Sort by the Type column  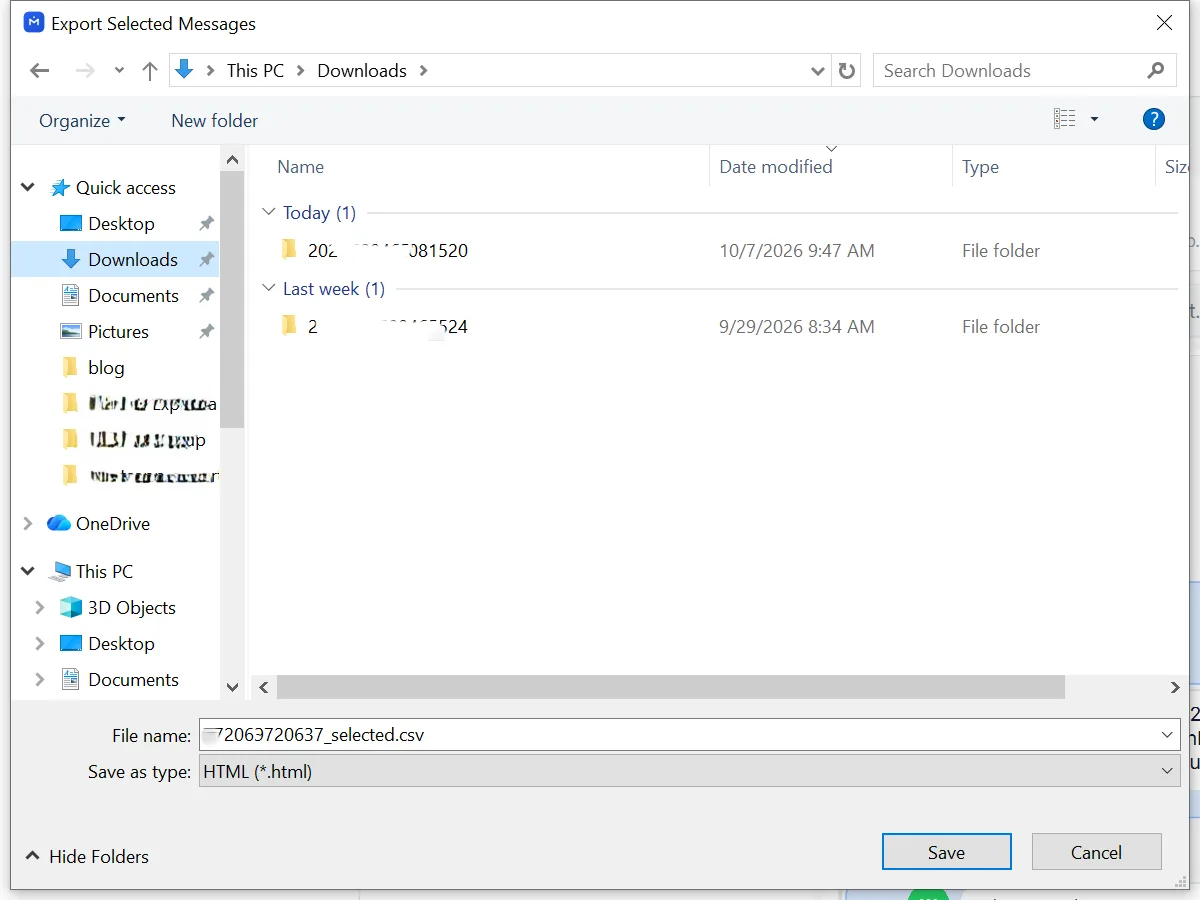tap(981, 167)
